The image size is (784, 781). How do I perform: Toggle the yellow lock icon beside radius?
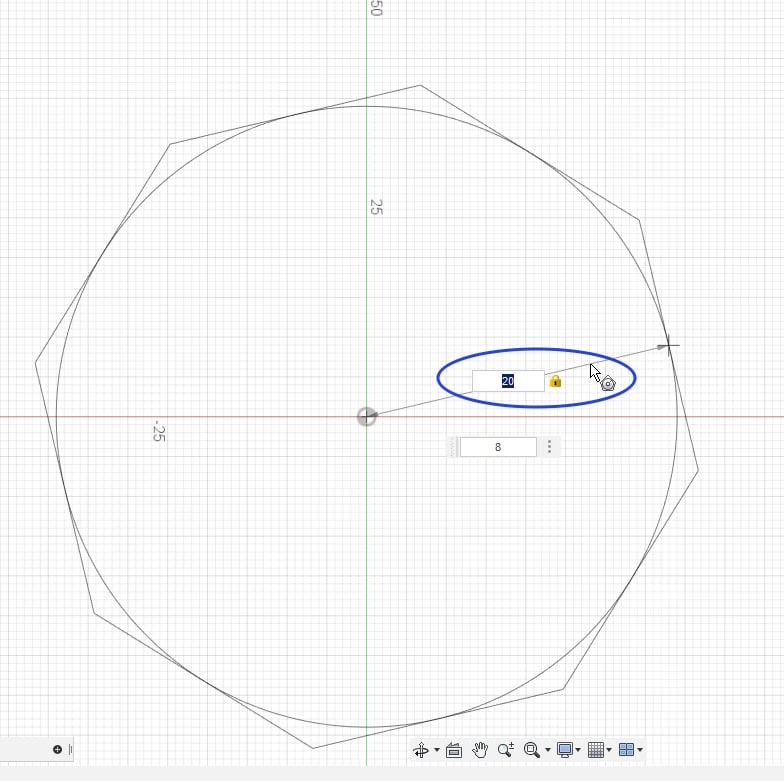pos(555,381)
